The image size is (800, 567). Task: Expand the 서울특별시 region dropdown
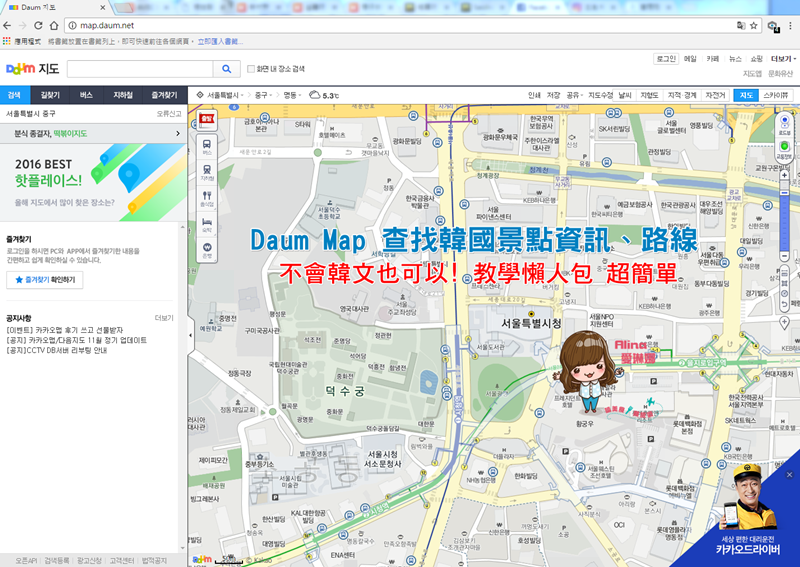(x=225, y=95)
